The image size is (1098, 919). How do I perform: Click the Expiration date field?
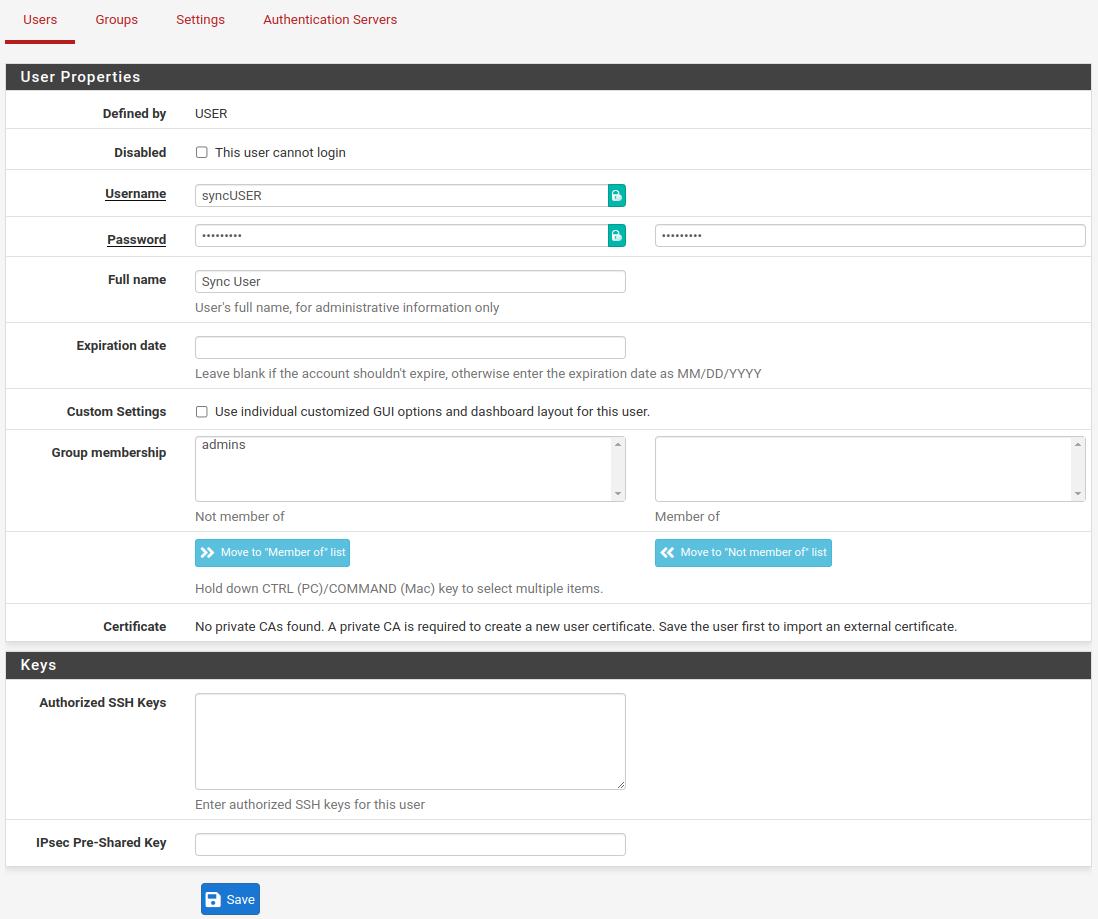coord(410,347)
